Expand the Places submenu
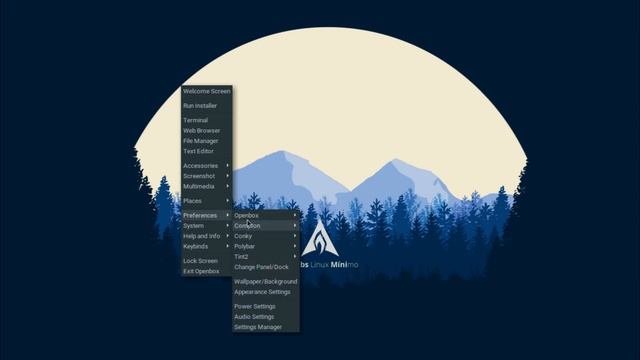Viewport: 640px width, 360px height. (x=207, y=201)
